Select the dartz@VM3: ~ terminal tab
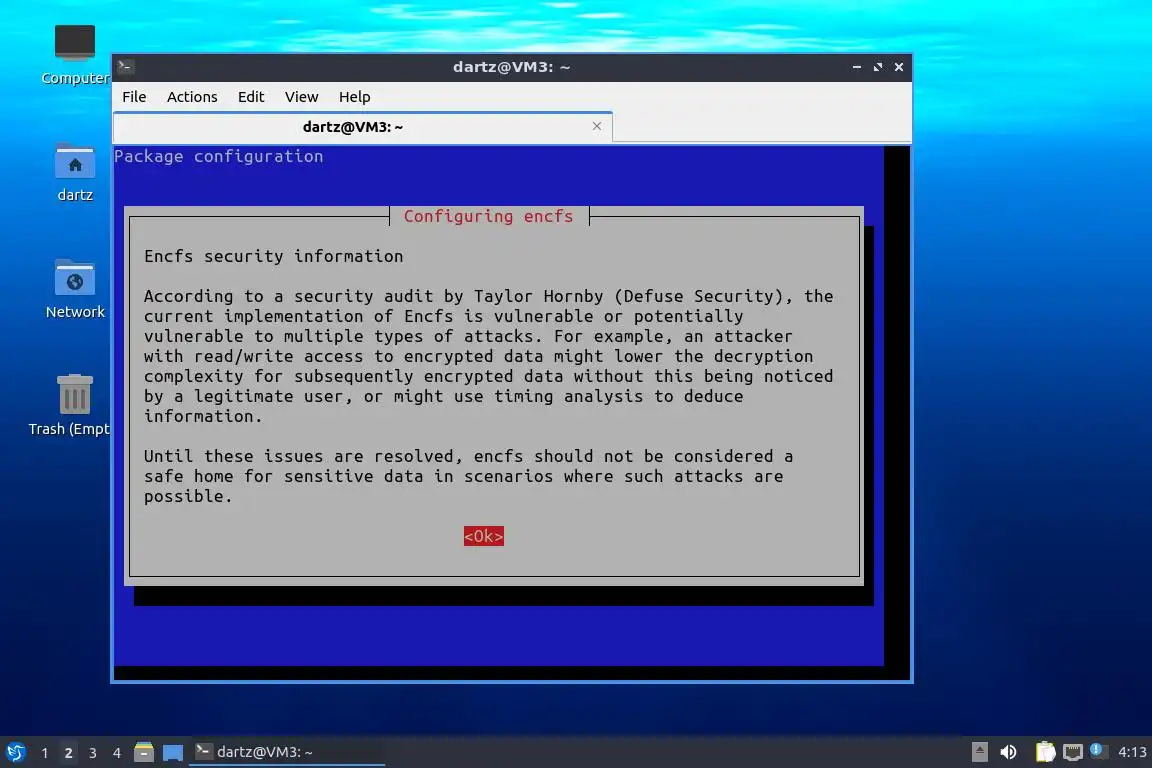Image resolution: width=1152 pixels, height=768 pixels. tap(362, 127)
